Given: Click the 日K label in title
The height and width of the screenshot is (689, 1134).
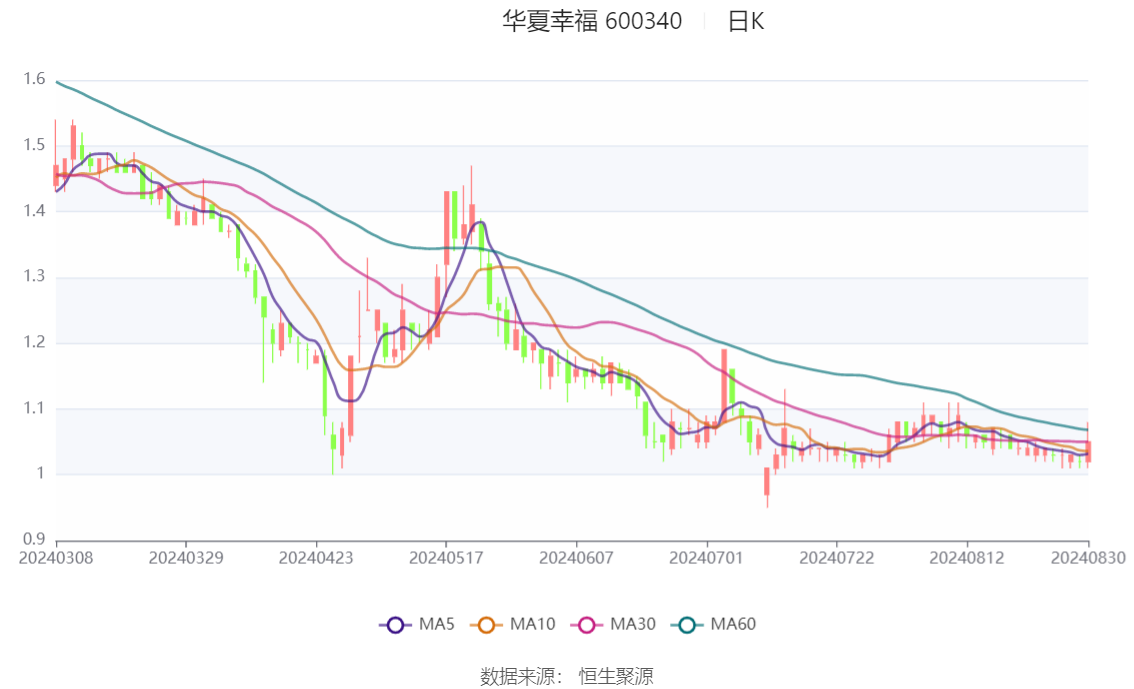Looking at the screenshot, I should [746, 21].
